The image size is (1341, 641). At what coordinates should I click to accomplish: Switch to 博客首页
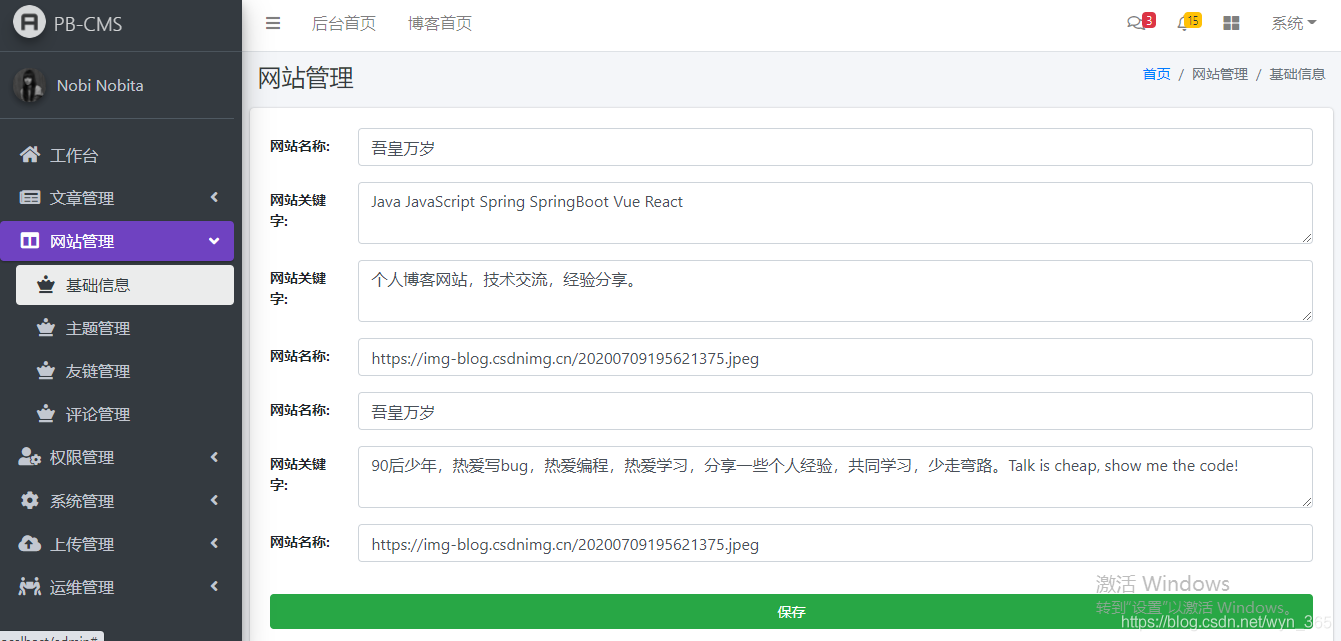click(x=439, y=23)
